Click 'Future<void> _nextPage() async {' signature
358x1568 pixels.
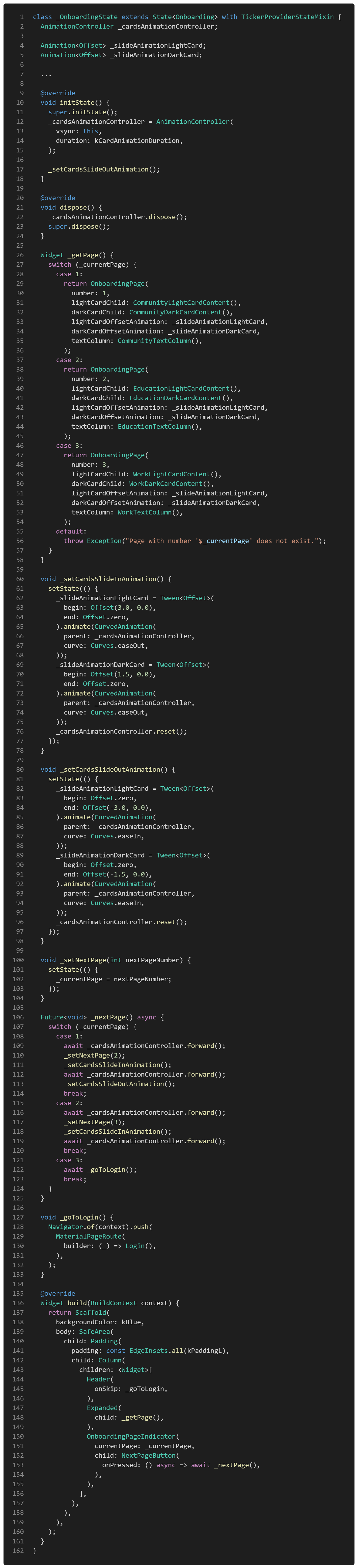102,1017
